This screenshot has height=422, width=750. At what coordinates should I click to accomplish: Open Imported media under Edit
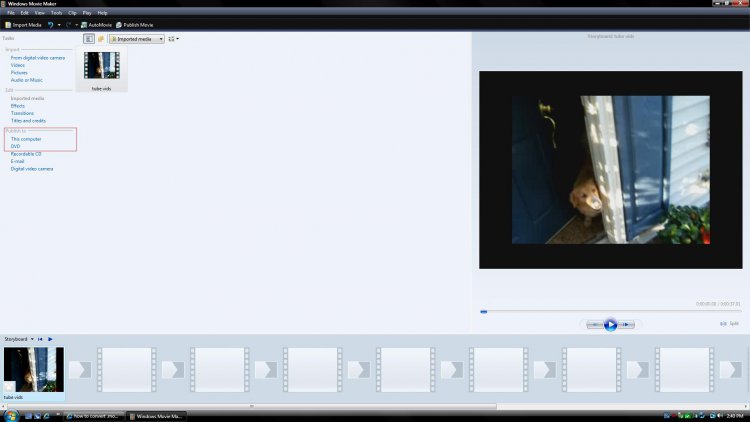(x=27, y=99)
